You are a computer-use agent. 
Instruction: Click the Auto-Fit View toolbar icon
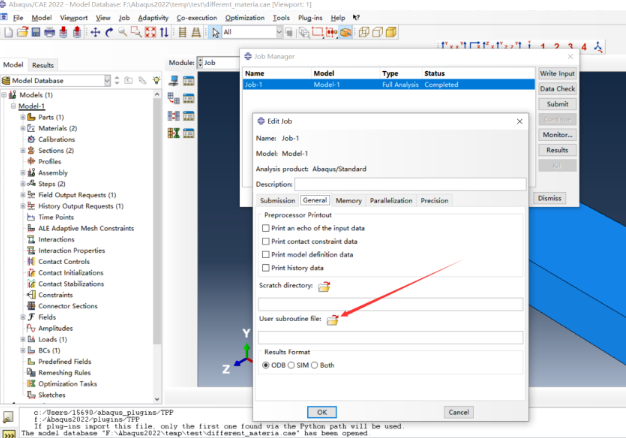[x=148, y=32]
